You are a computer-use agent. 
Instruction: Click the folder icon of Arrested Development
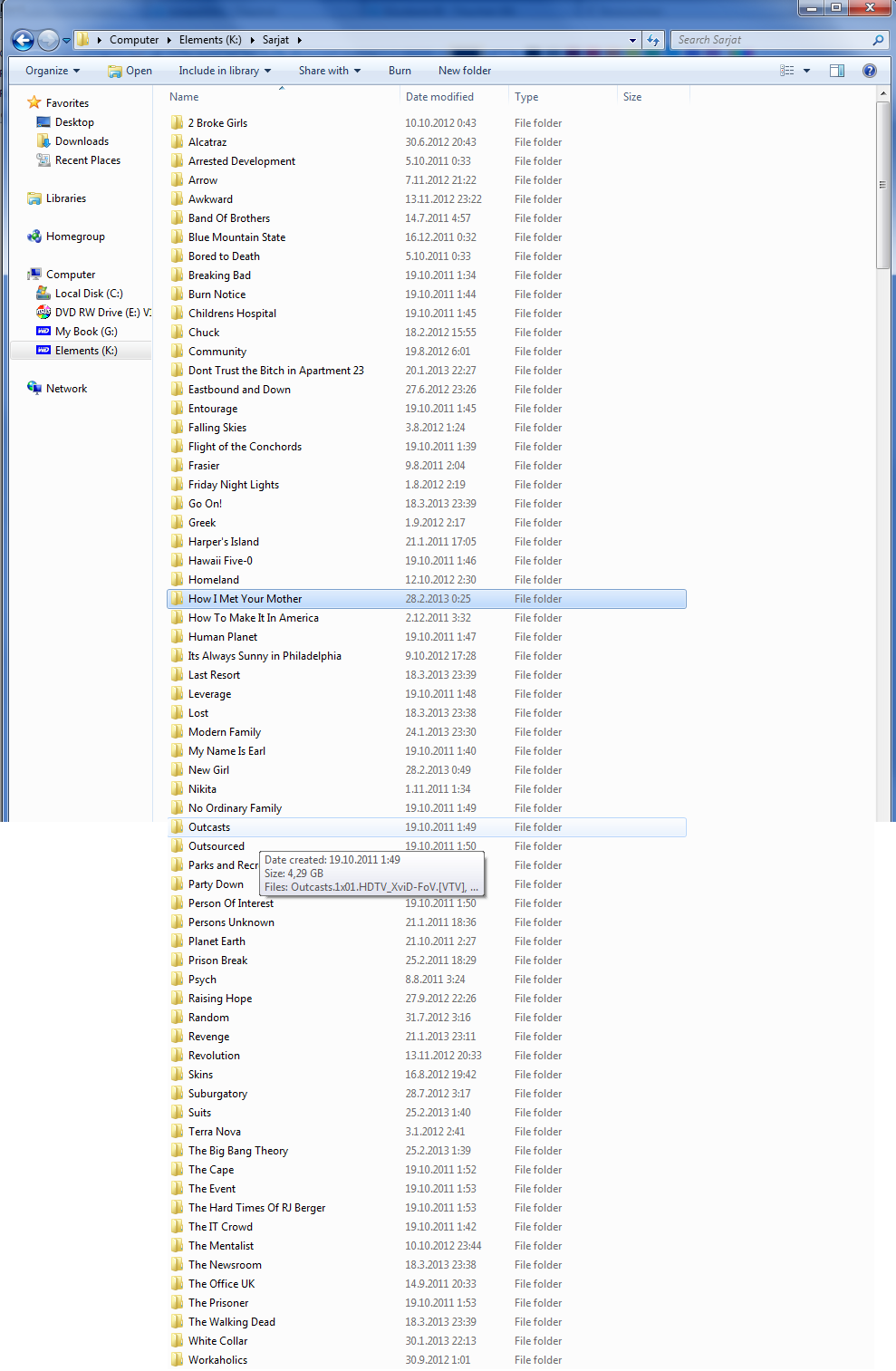178,160
